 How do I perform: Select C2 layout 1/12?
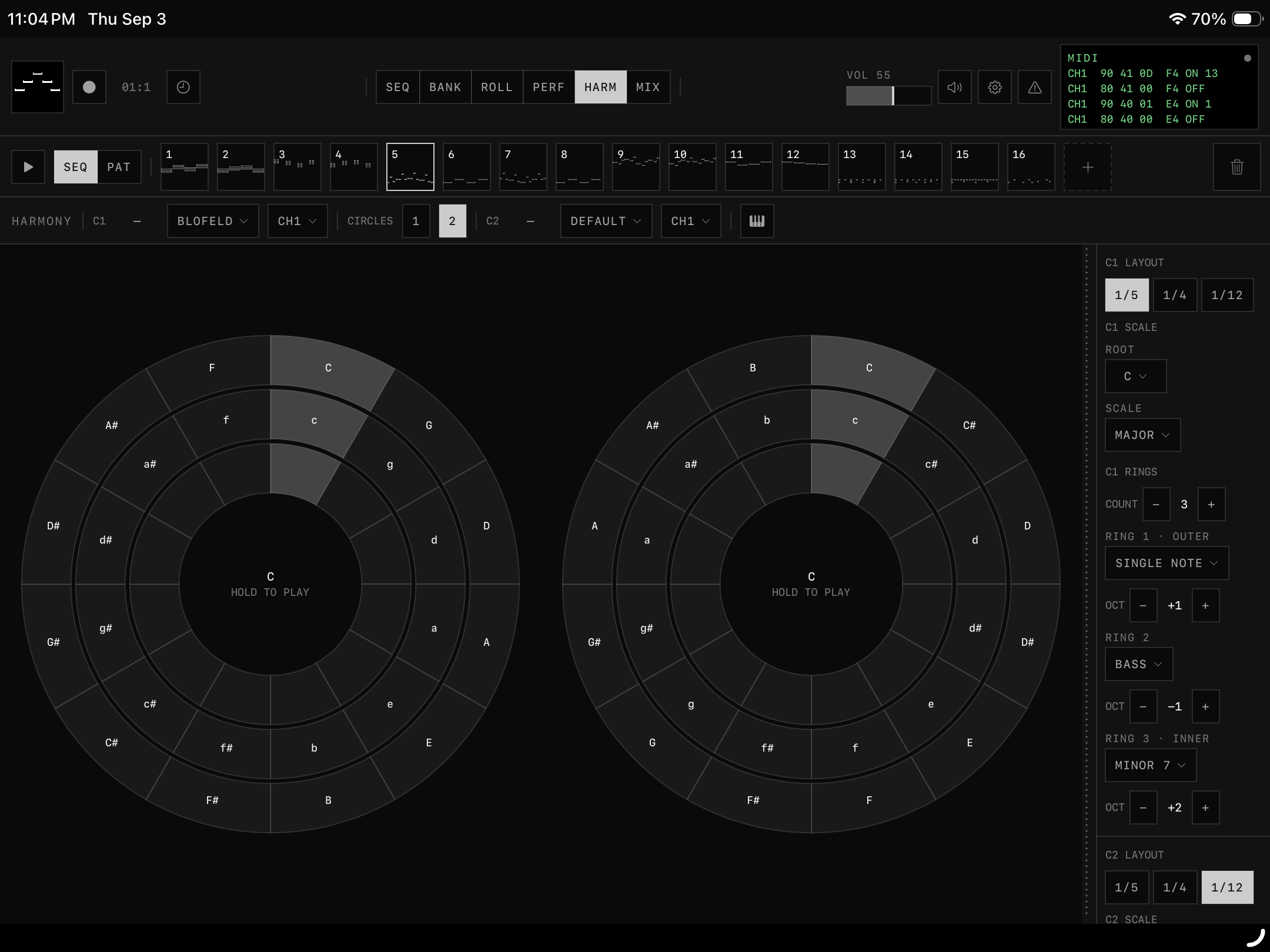[1227, 887]
